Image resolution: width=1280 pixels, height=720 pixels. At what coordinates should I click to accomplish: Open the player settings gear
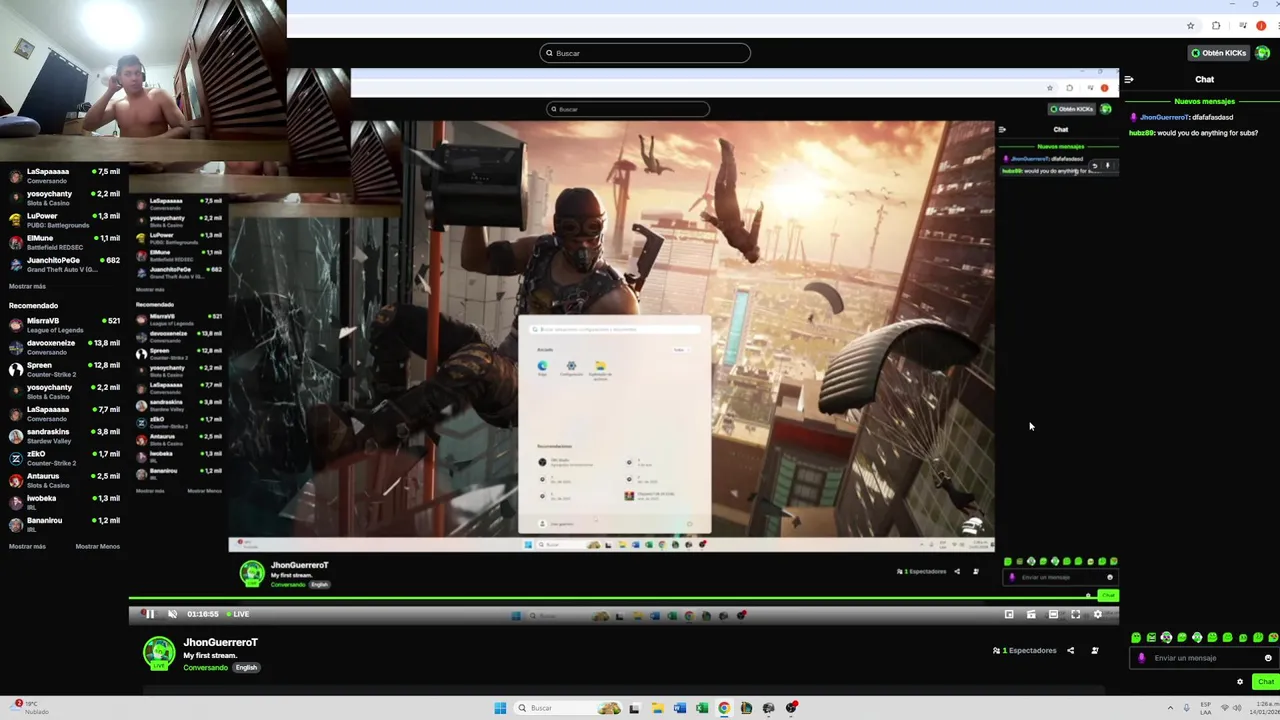point(1097,614)
